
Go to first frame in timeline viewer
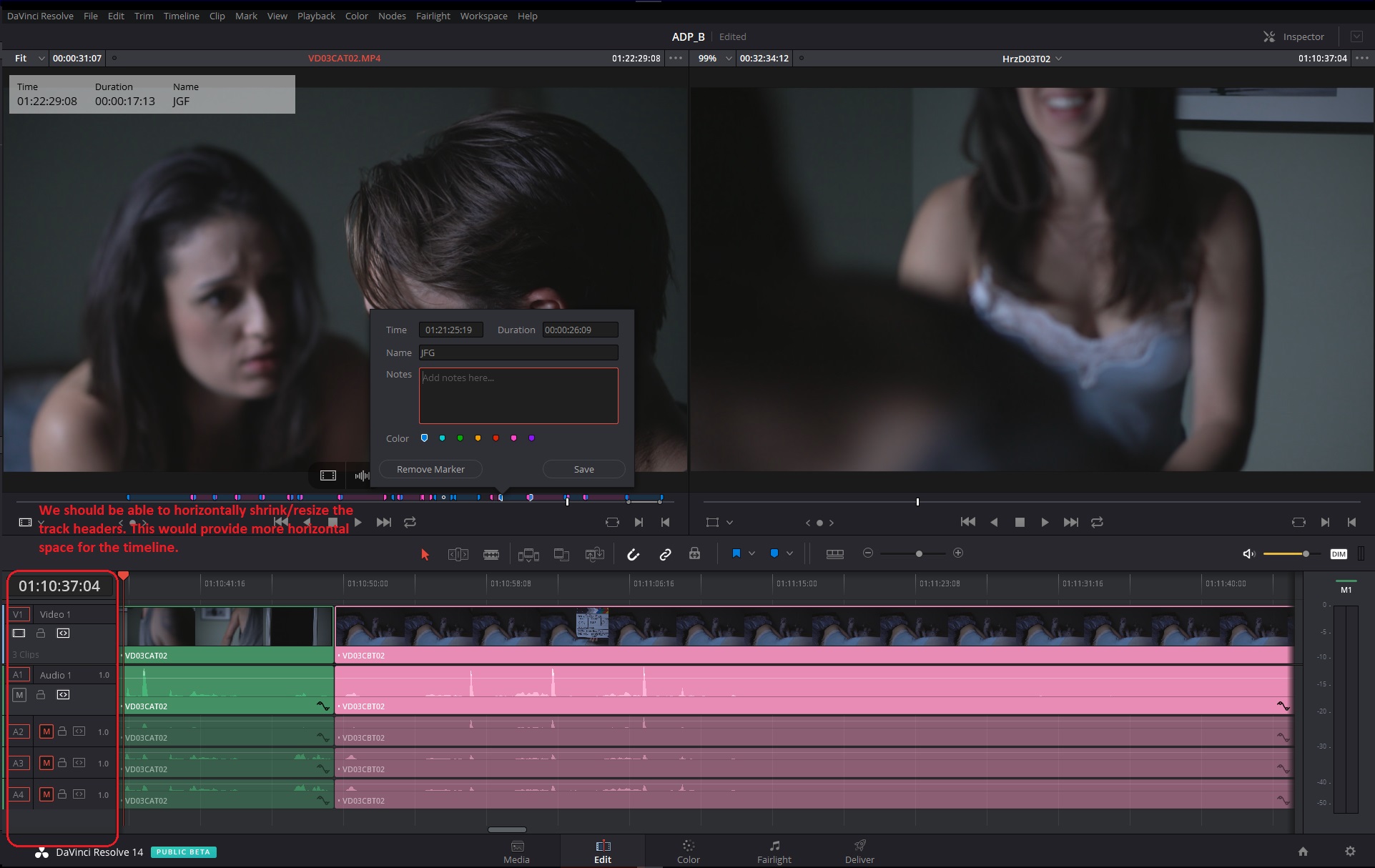point(968,522)
